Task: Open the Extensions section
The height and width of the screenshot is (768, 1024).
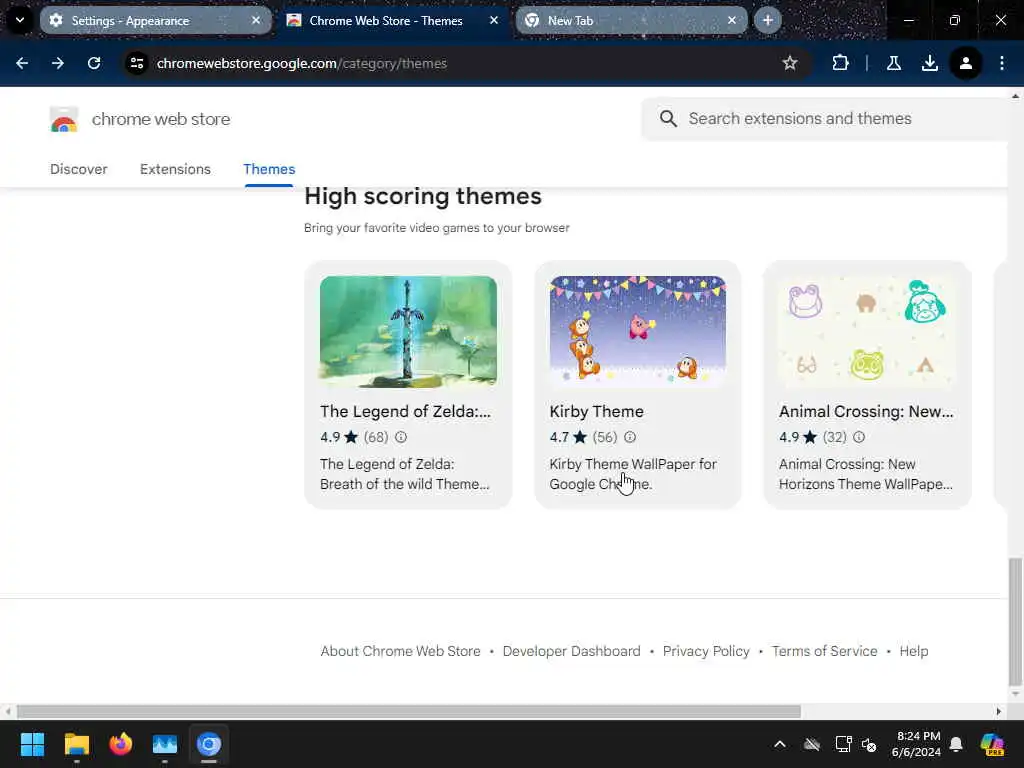Action: click(175, 169)
